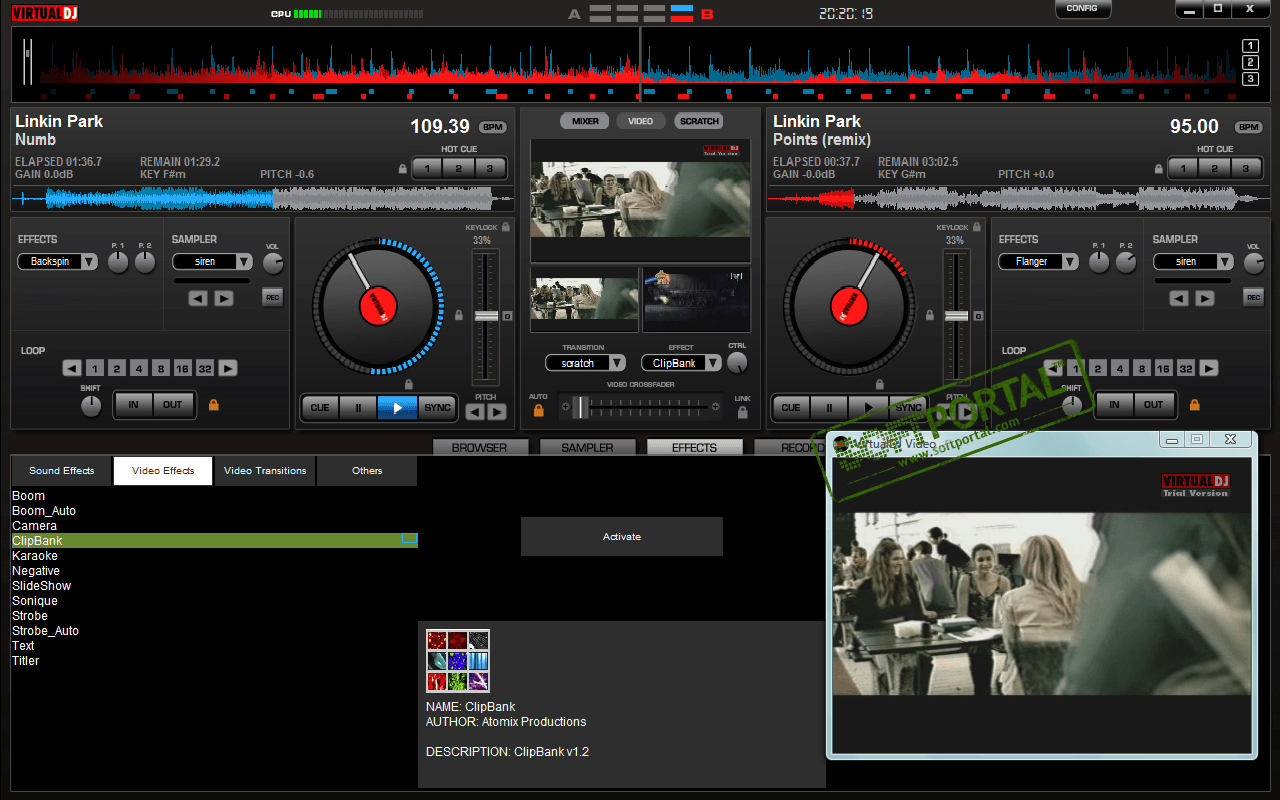1280x800 pixels.
Task: Select waveform zoom level 1
Action: click(x=1250, y=46)
